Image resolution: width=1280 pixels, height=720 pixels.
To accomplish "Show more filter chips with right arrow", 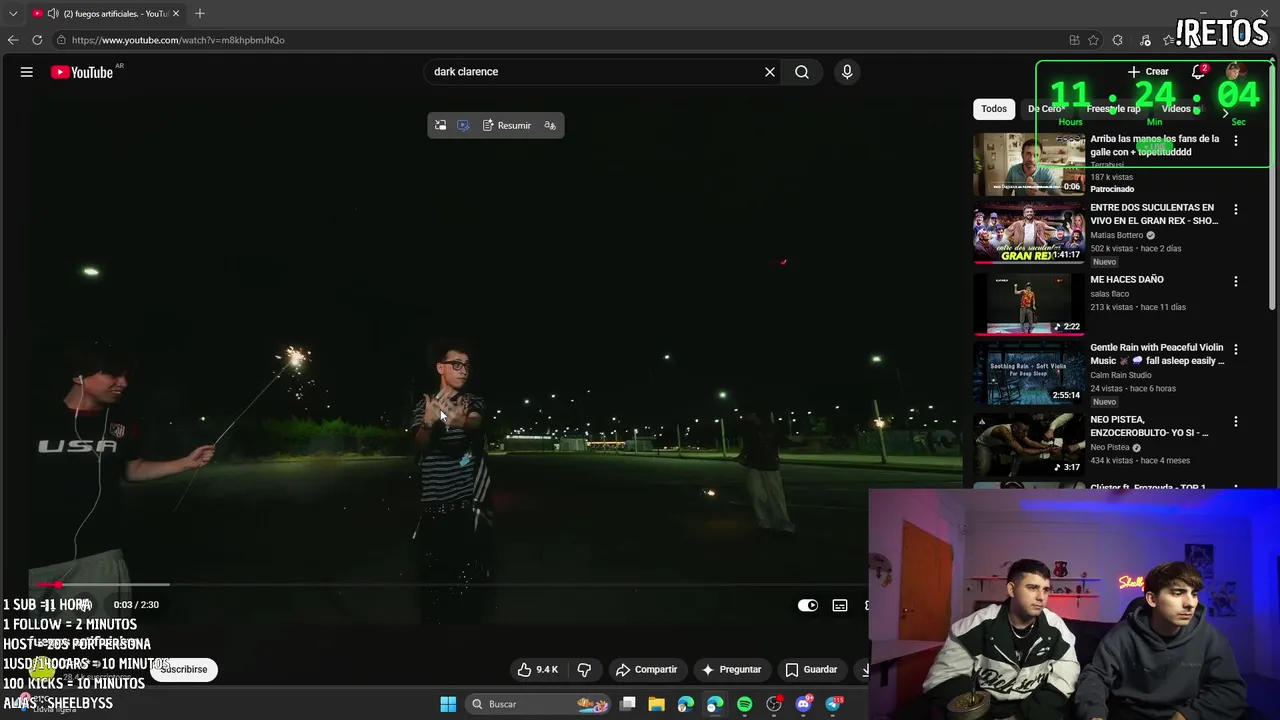I will pos(1225,113).
